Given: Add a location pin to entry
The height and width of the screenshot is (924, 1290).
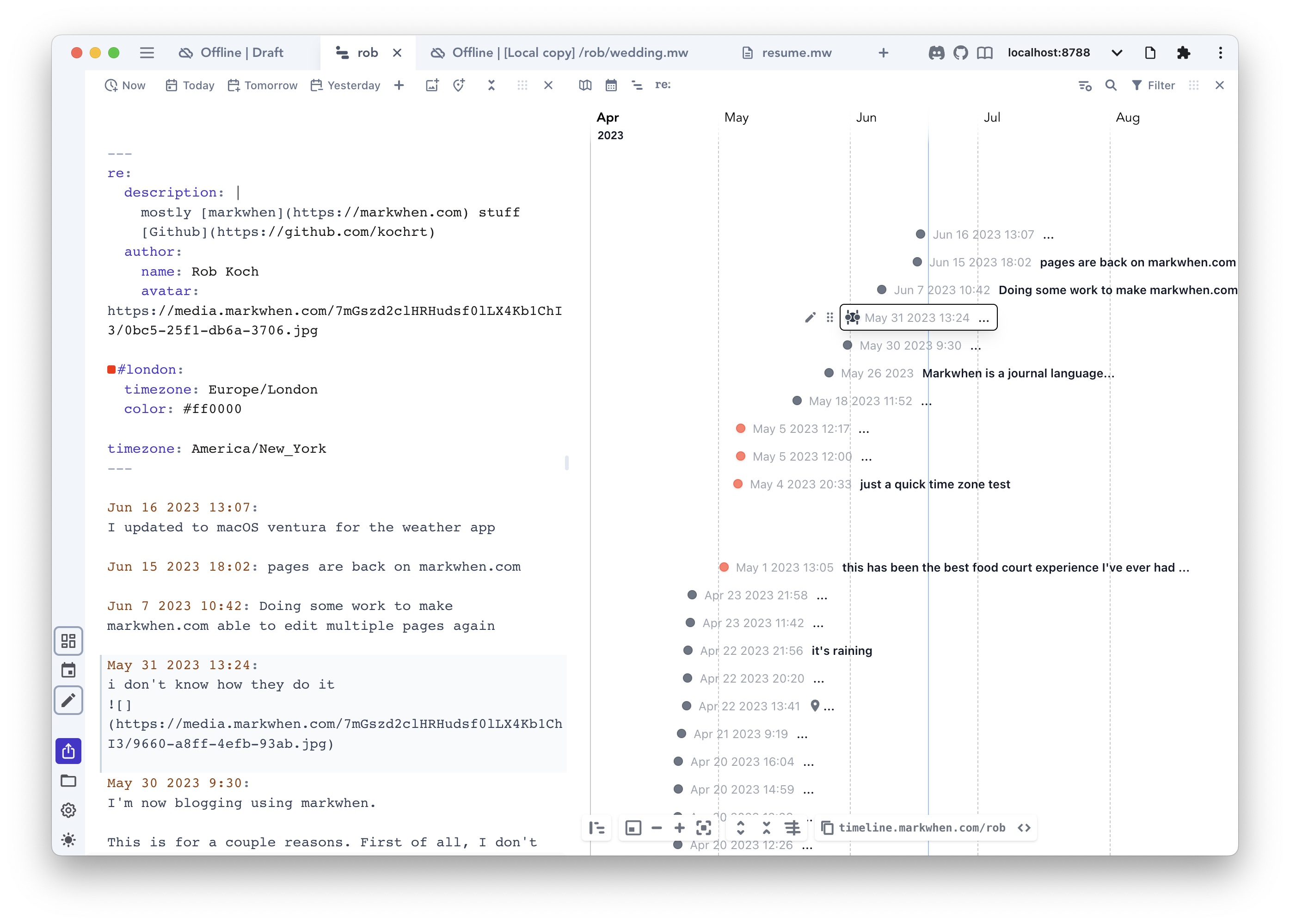Looking at the screenshot, I should [459, 86].
